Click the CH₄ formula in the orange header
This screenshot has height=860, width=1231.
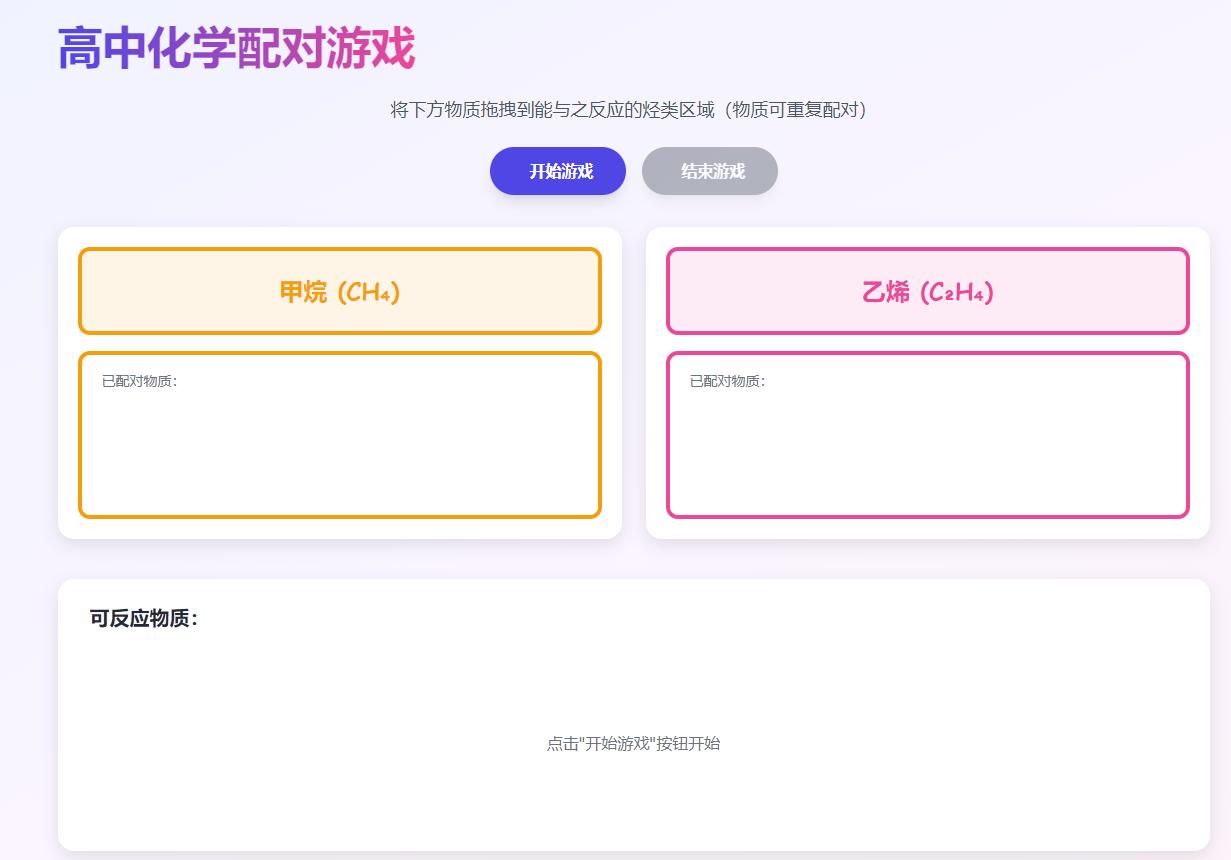click(x=369, y=292)
